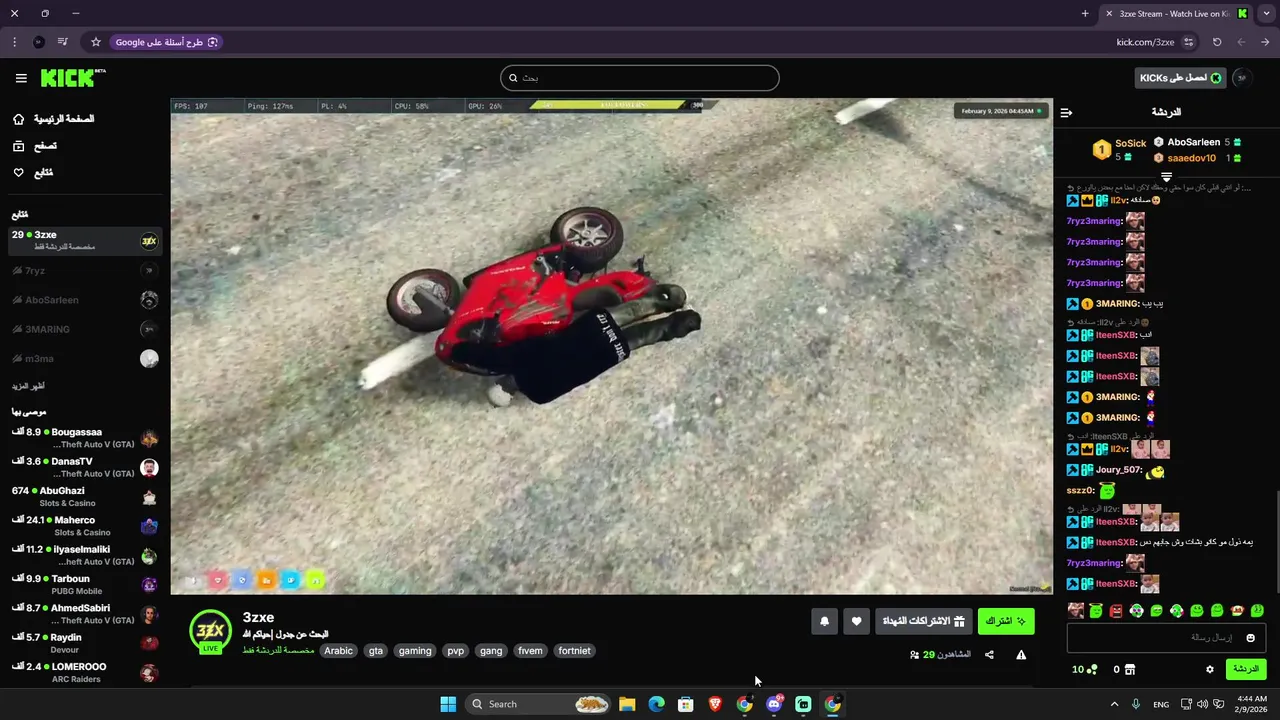Open new browser tab with plus
The image size is (1280, 720).
coord(1085,14)
